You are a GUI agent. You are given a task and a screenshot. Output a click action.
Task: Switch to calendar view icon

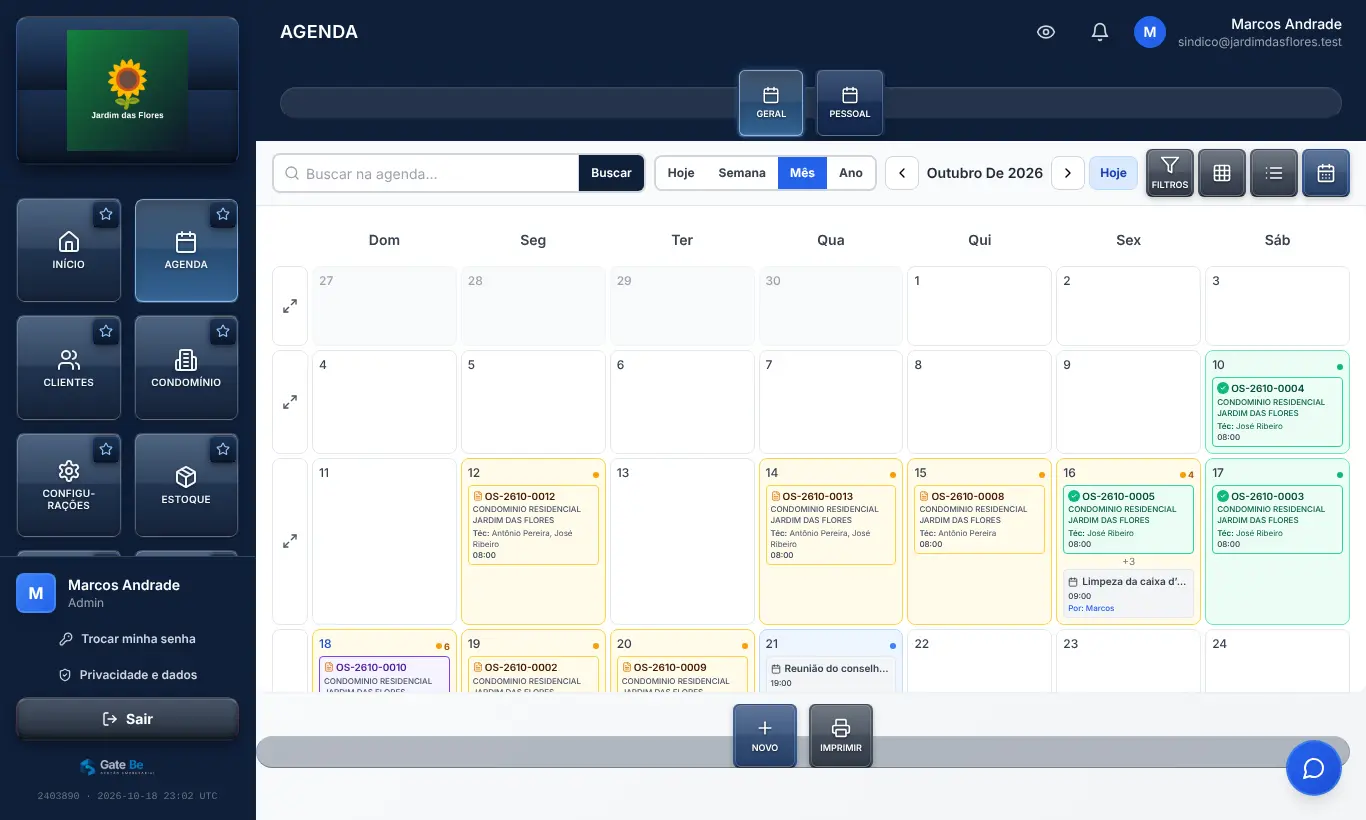pyautogui.click(x=1326, y=173)
